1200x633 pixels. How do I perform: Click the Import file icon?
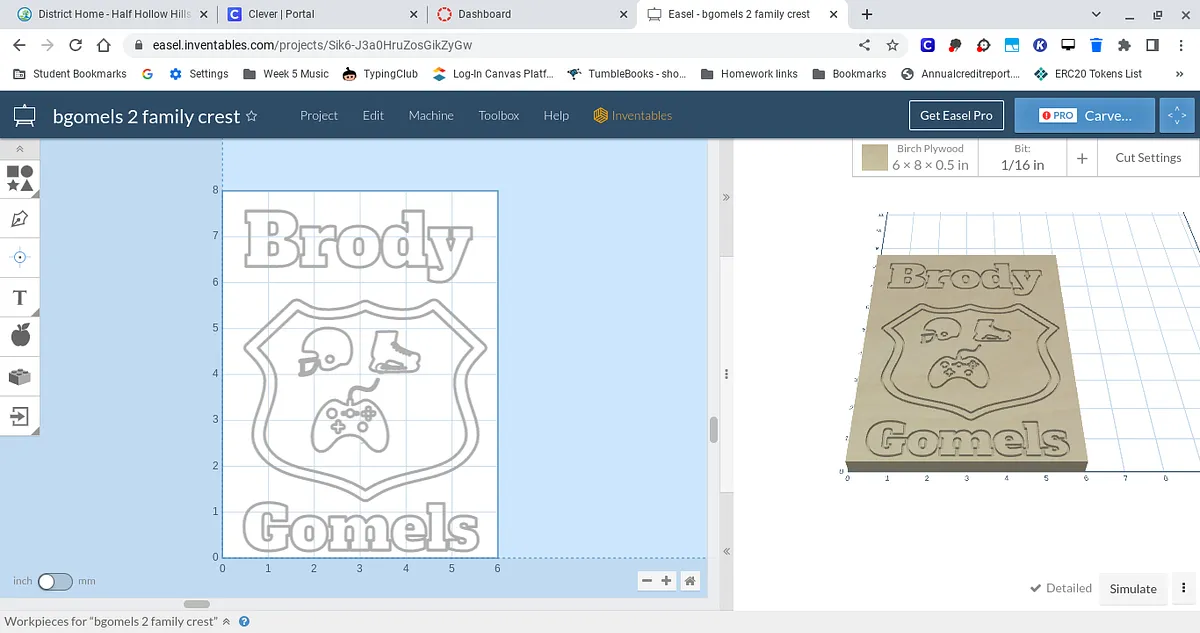click(x=20, y=416)
